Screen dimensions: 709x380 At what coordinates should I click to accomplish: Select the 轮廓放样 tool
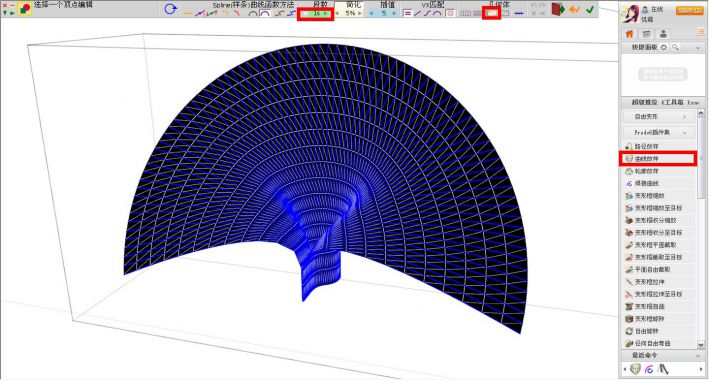click(659, 171)
